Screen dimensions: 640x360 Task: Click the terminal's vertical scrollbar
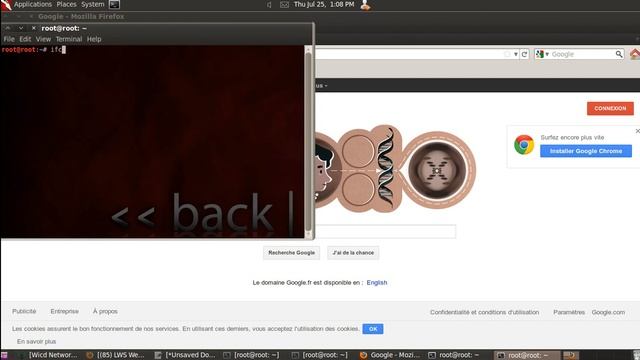pyautogui.click(x=309, y=142)
